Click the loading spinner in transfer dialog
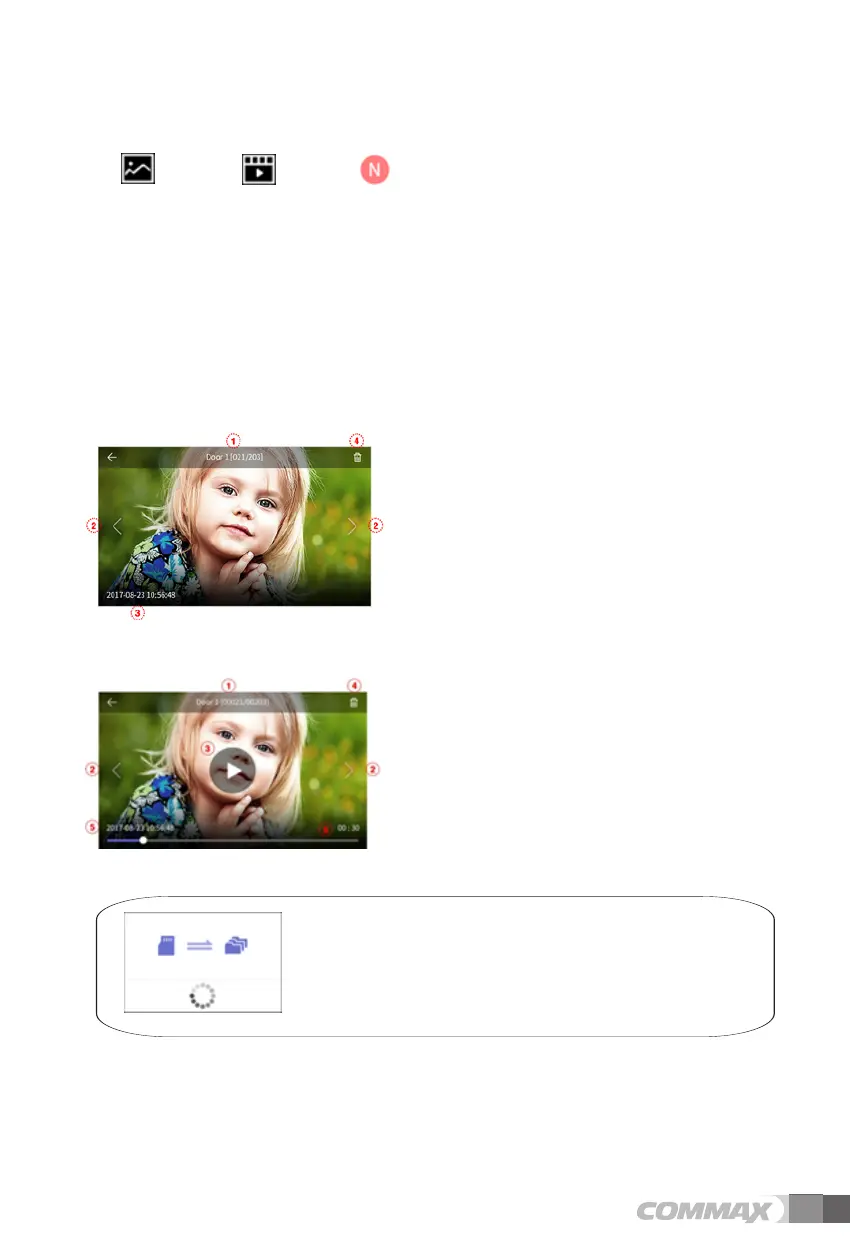850x1247 pixels. (x=203, y=997)
